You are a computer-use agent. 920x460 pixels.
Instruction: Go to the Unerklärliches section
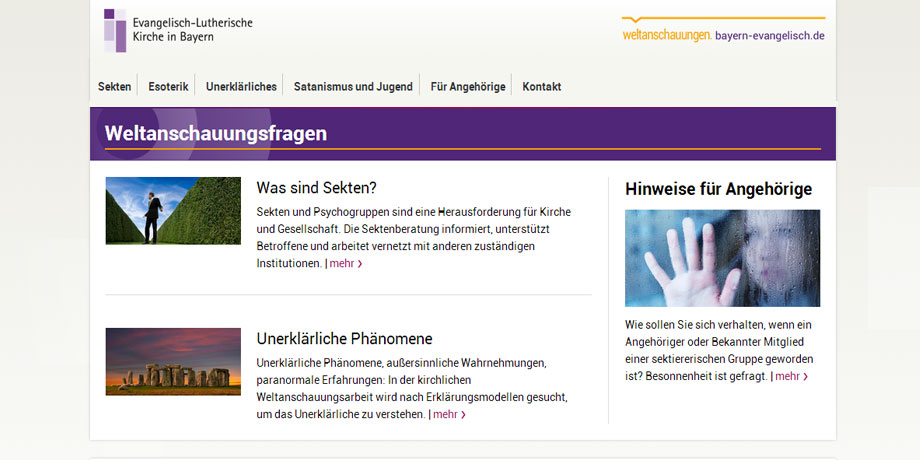click(x=241, y=87)
